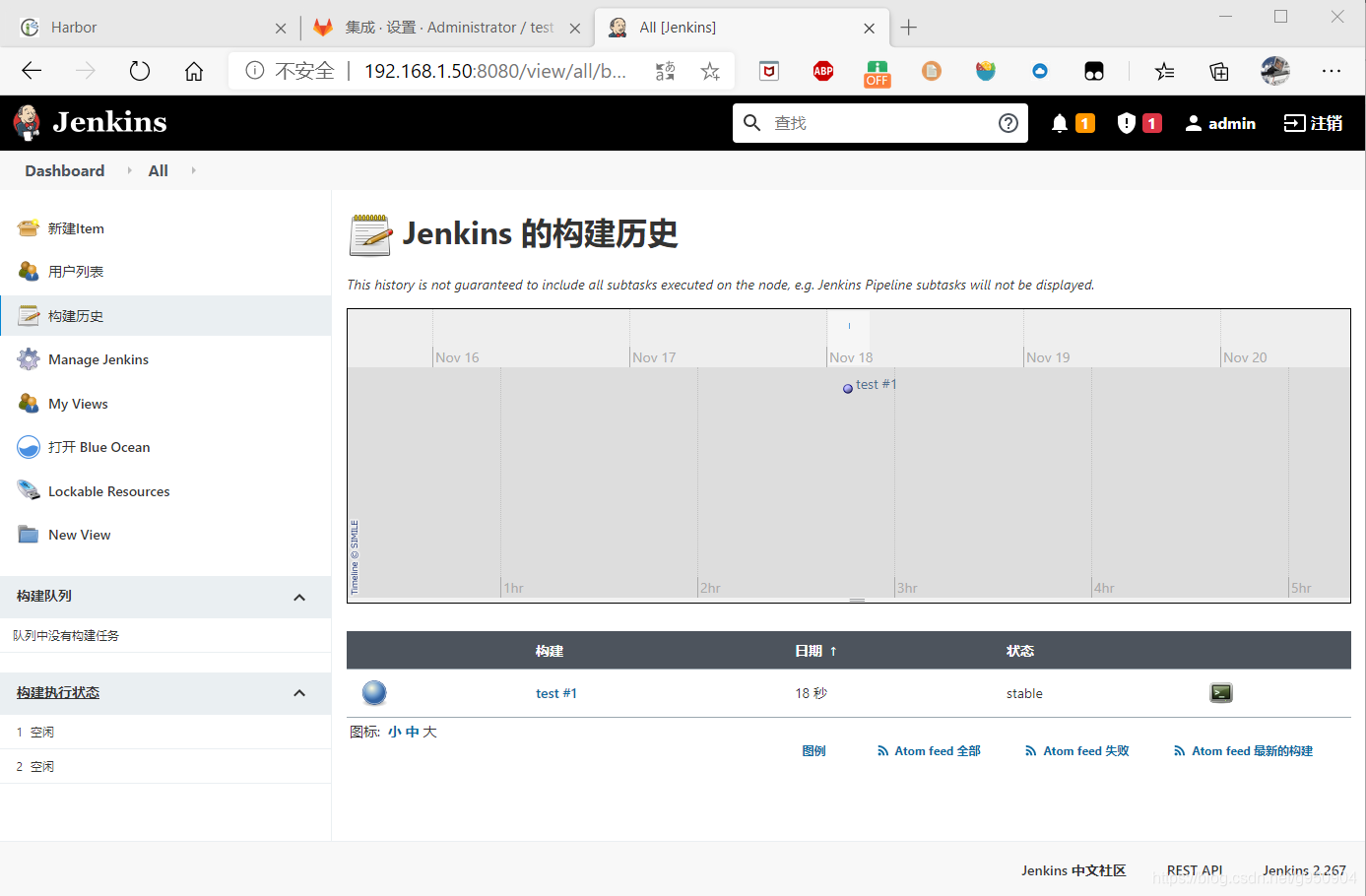Close the Harbor tab
Viewport: 1366px width, 896px height.
pos(281,29)
